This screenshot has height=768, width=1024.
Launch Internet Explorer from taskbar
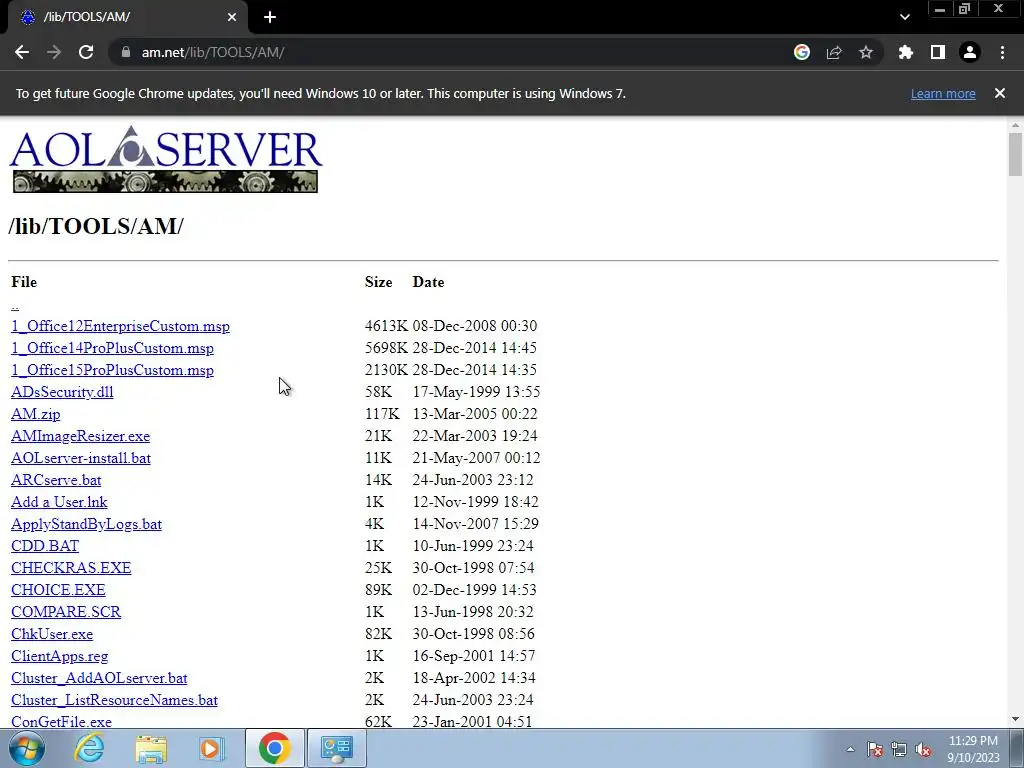point(89,748)
